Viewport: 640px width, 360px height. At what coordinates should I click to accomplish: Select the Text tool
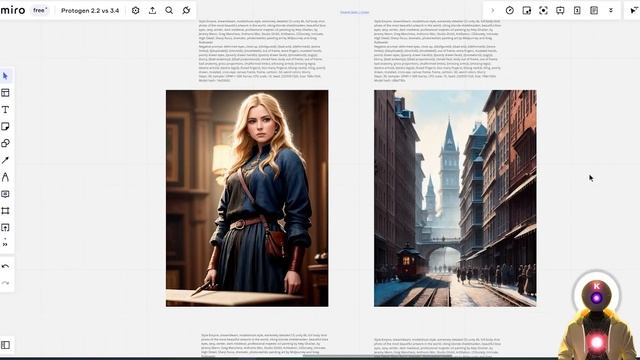(5, 109)
